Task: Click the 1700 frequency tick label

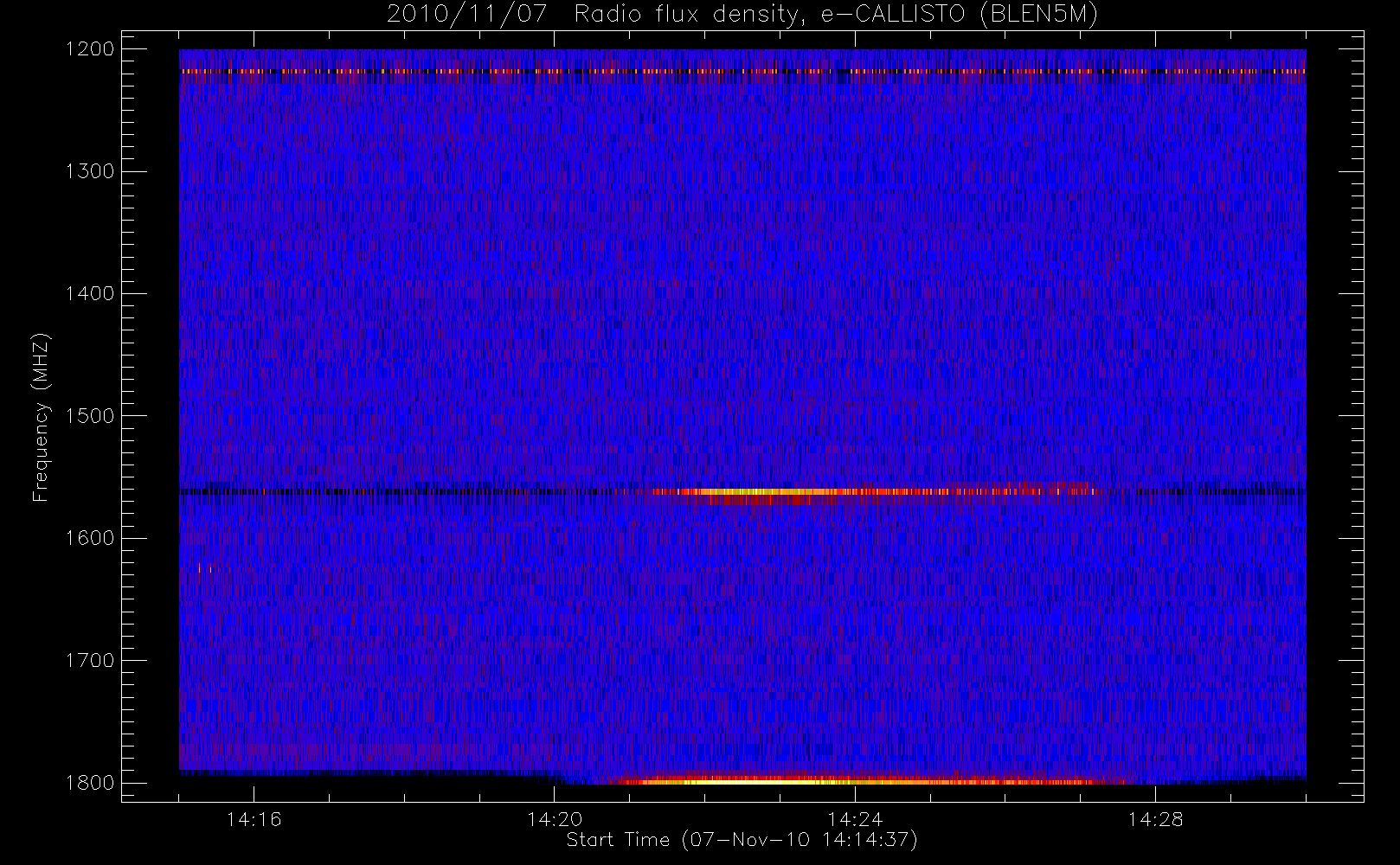Action: pos(90,661)
